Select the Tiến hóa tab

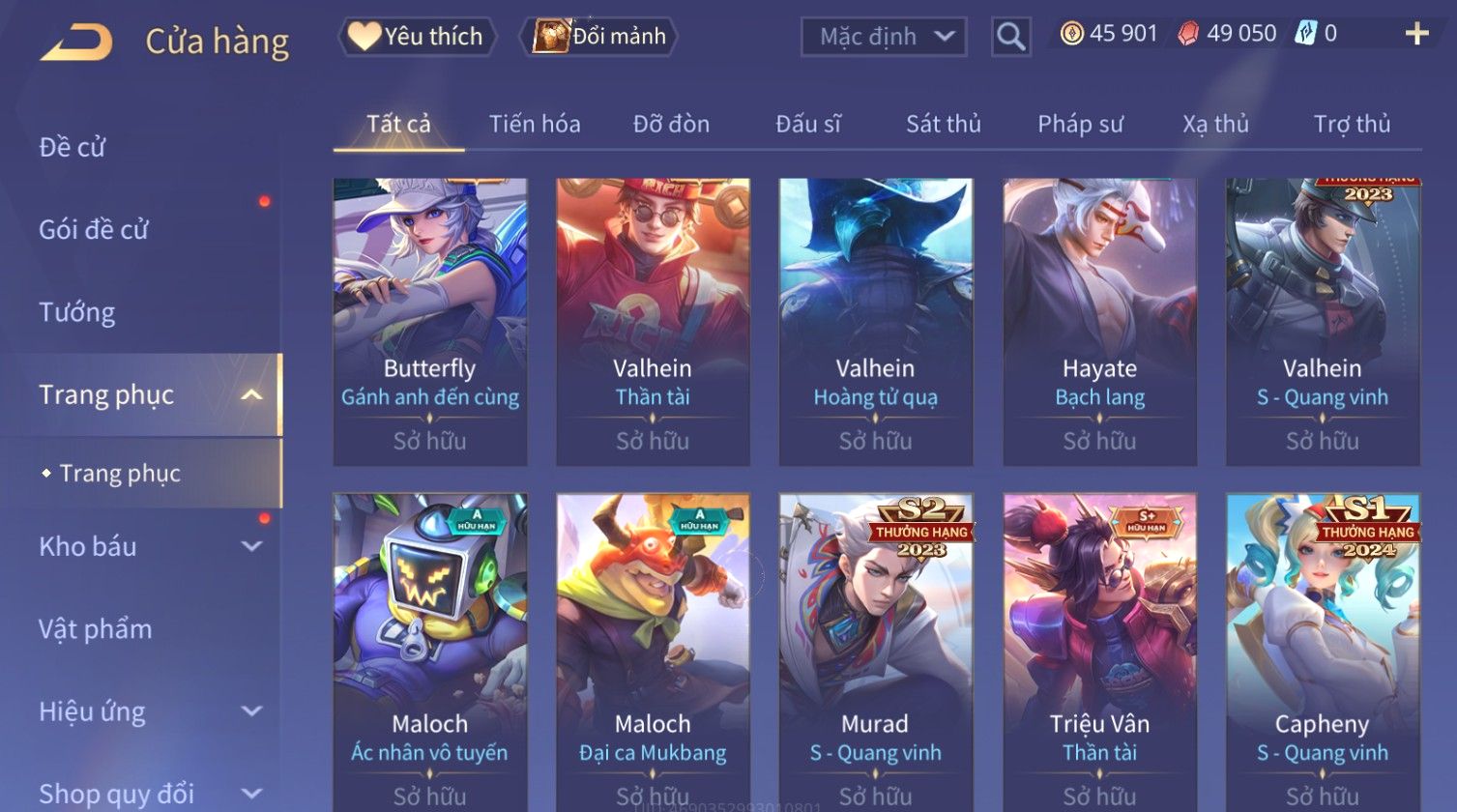(535, 124)
